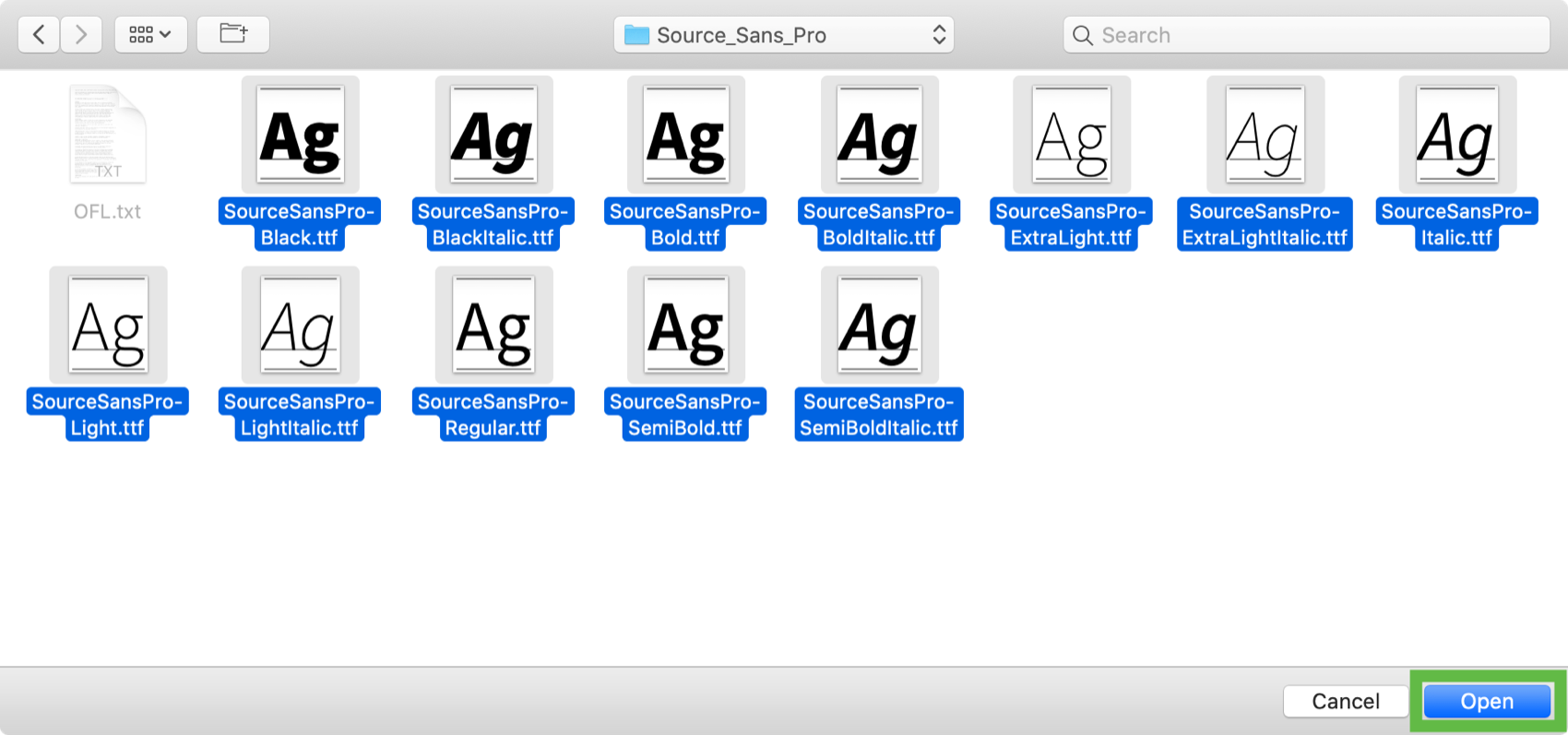Click SourceSansPro-LightItalic.ttf font thumbnail
The height and width of the screenshot is (735, 1568).
pyautogui.click(x=300, y=325)
